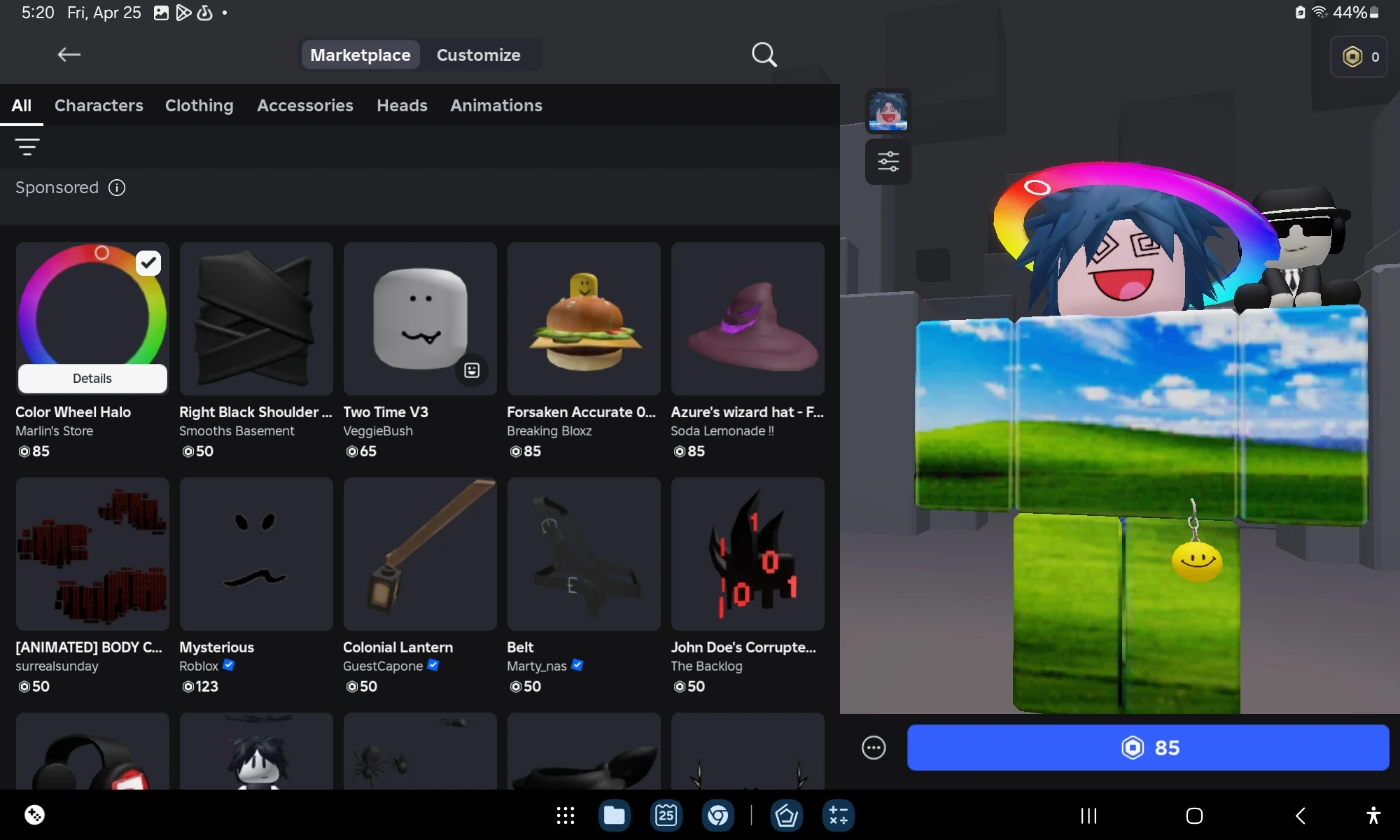Tap the Robux balance indicator

[1359, 57]
